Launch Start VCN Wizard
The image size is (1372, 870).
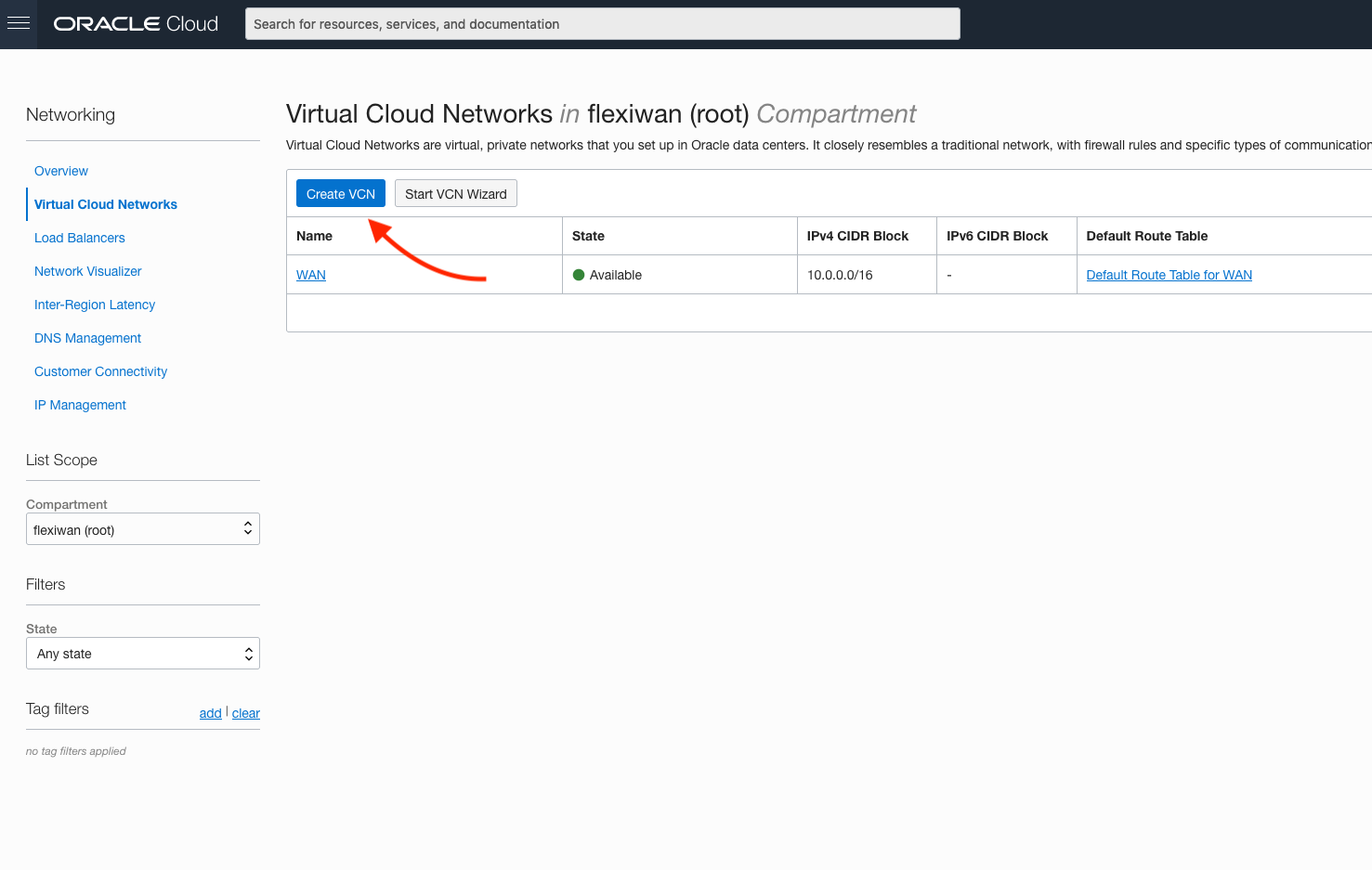[456, 194]
